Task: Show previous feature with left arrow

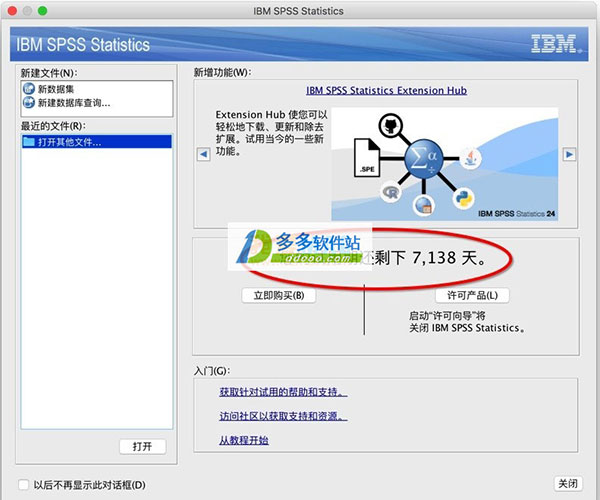Action: (204, 155)
